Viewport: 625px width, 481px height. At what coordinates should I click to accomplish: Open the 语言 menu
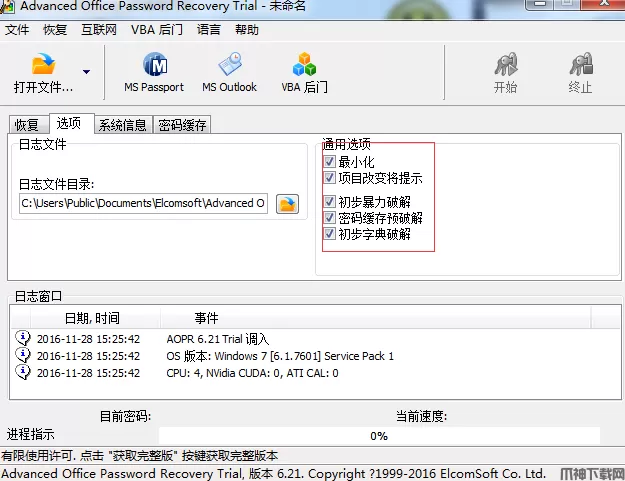pyautogui.click(x=208, y=30)
